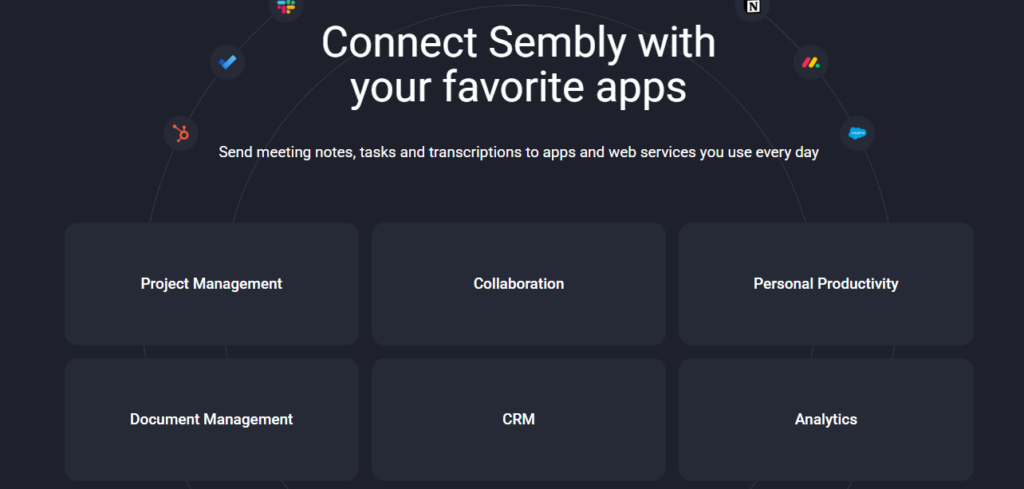Select the Analytics category card
The width and height of the screenshot is (1024, 489).
(x=826, y=419)
